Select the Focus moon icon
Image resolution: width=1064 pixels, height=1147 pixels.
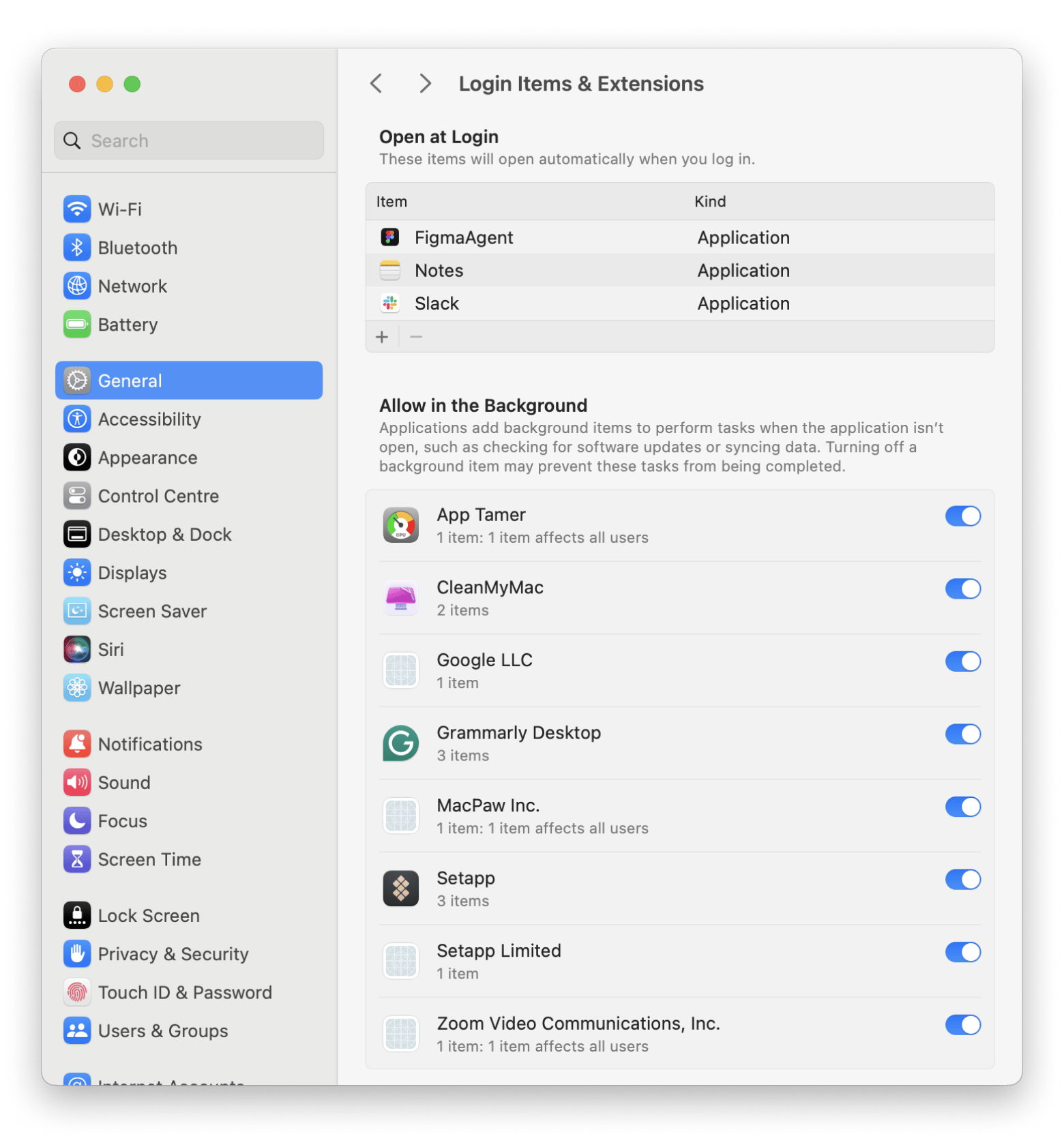click(77, 821)
